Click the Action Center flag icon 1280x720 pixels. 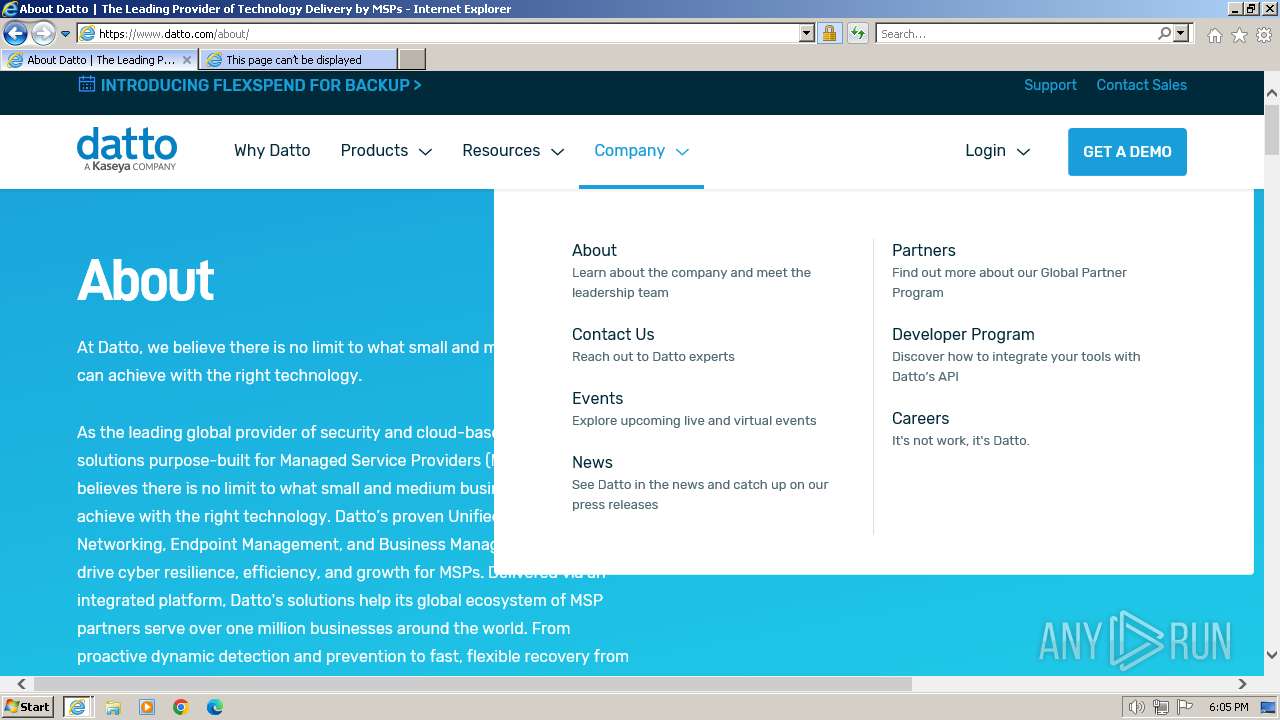(x=1184, y=707)
